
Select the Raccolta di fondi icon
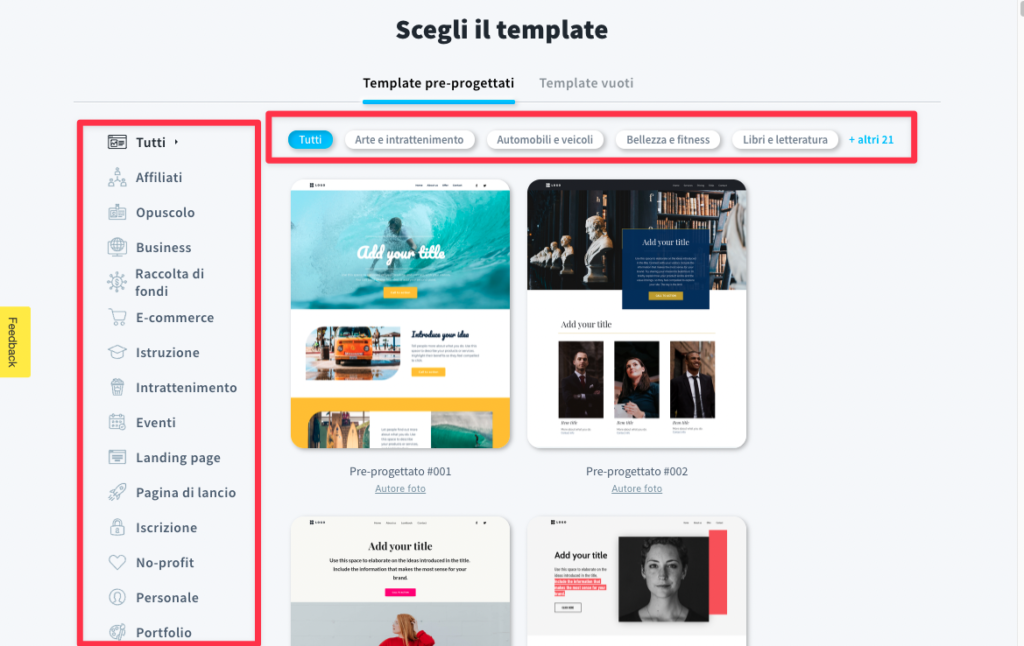click(x=117, y=282)
